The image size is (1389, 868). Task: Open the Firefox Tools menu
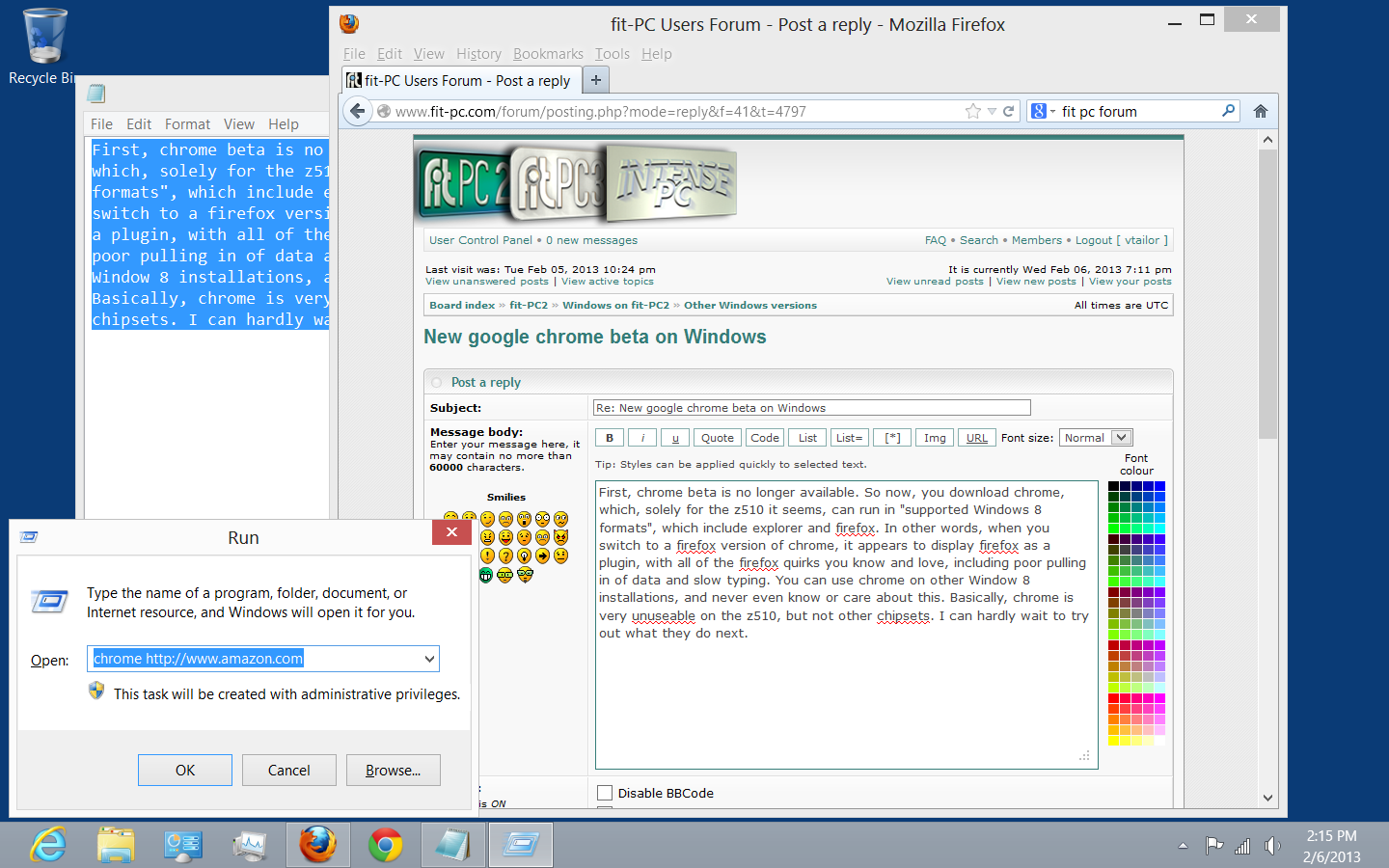(612, 54)
